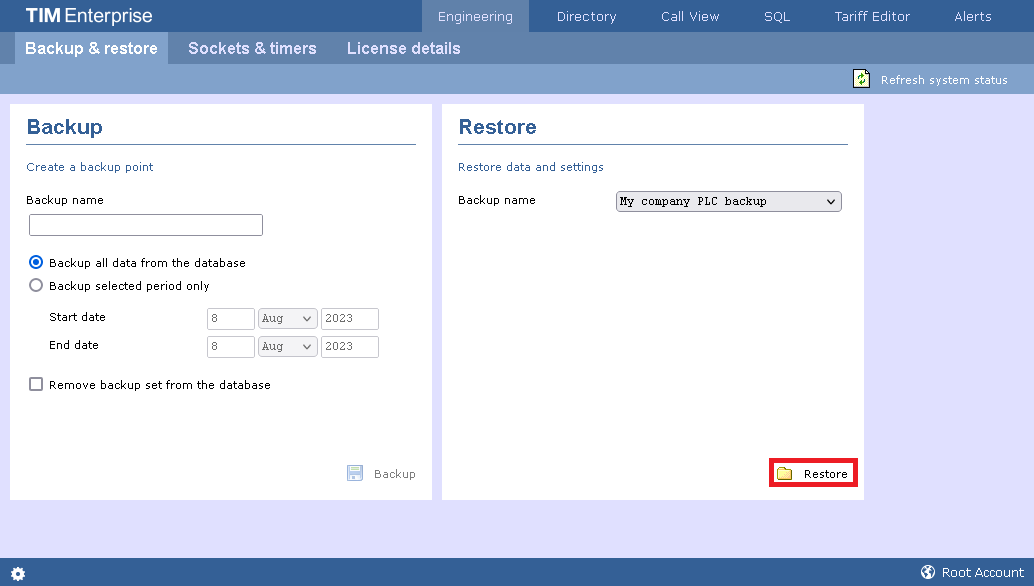Click the End date year field
This screenshot has width=1034, height=586.
(349, 347)
